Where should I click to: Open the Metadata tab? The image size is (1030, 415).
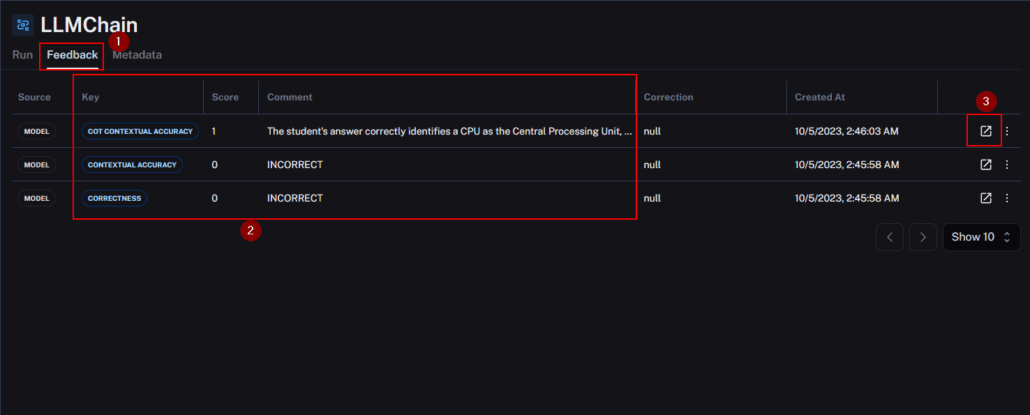pyautogui.click(x=137, y=55)
